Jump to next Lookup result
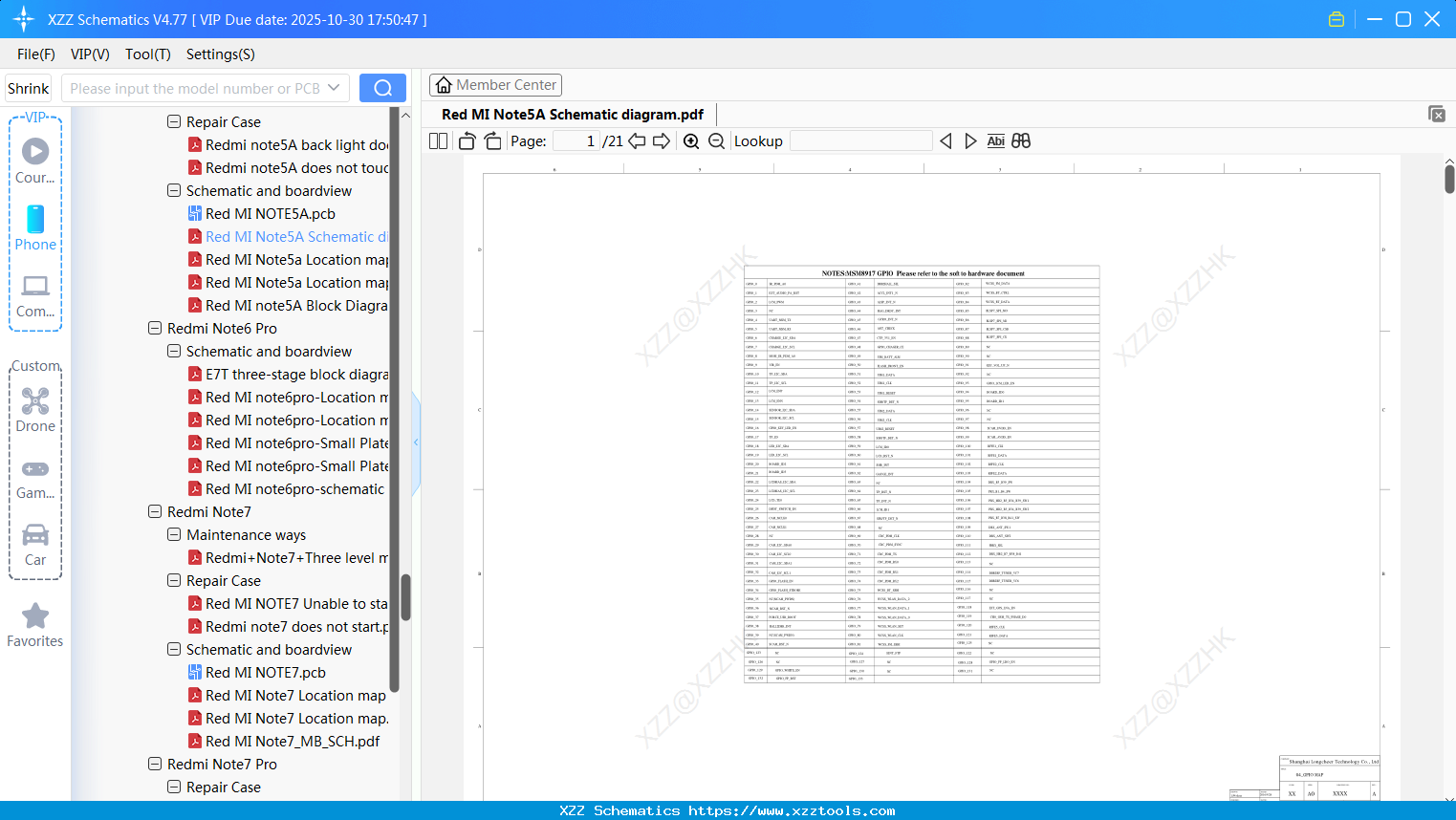Screen dimensions: 1456x820 (970, 141)
